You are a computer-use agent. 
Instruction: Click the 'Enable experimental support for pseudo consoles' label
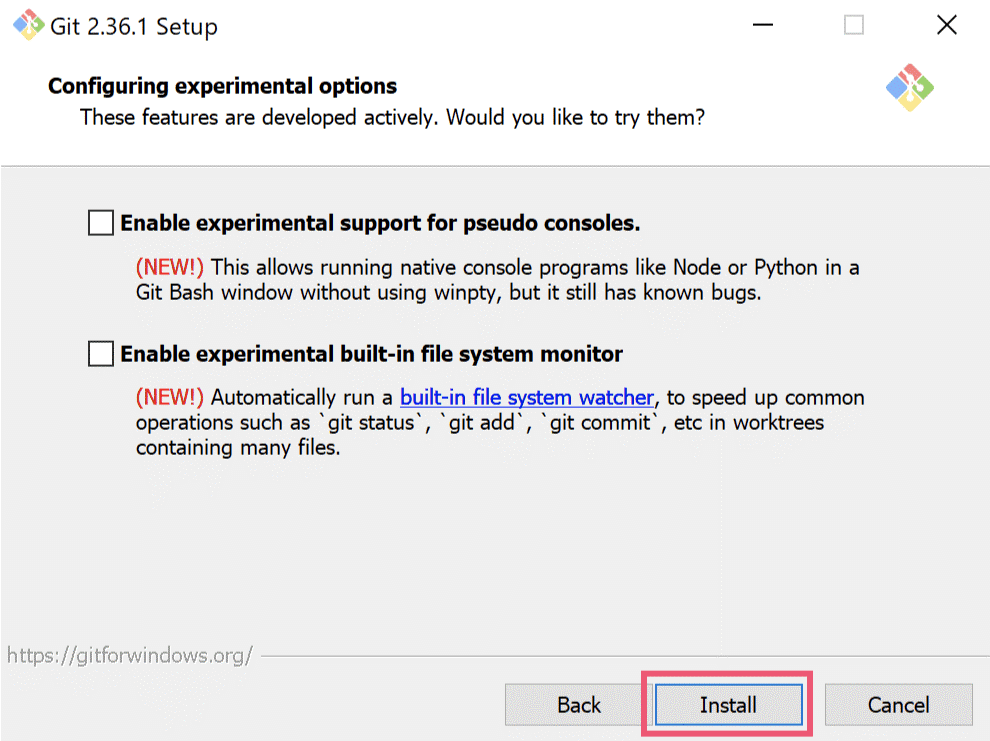point(380,223)
